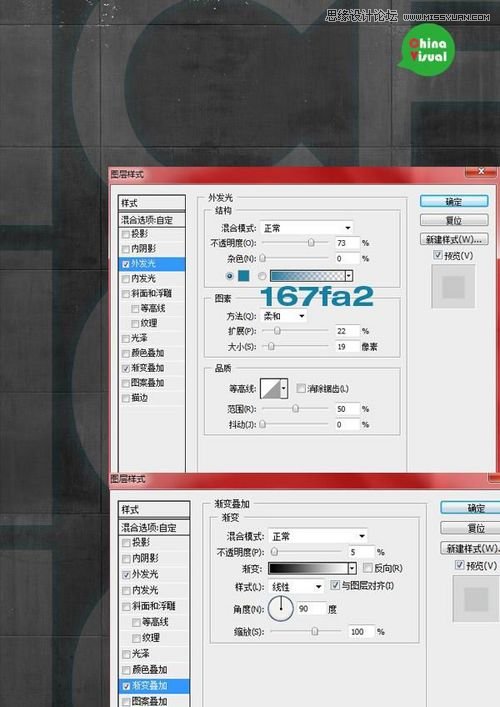Image resolution: width=500 pixels, height=707 pixels.
Task: Toggle 预览(V) in the lower 渐变叠加 dialog
Action: (459, 565)
